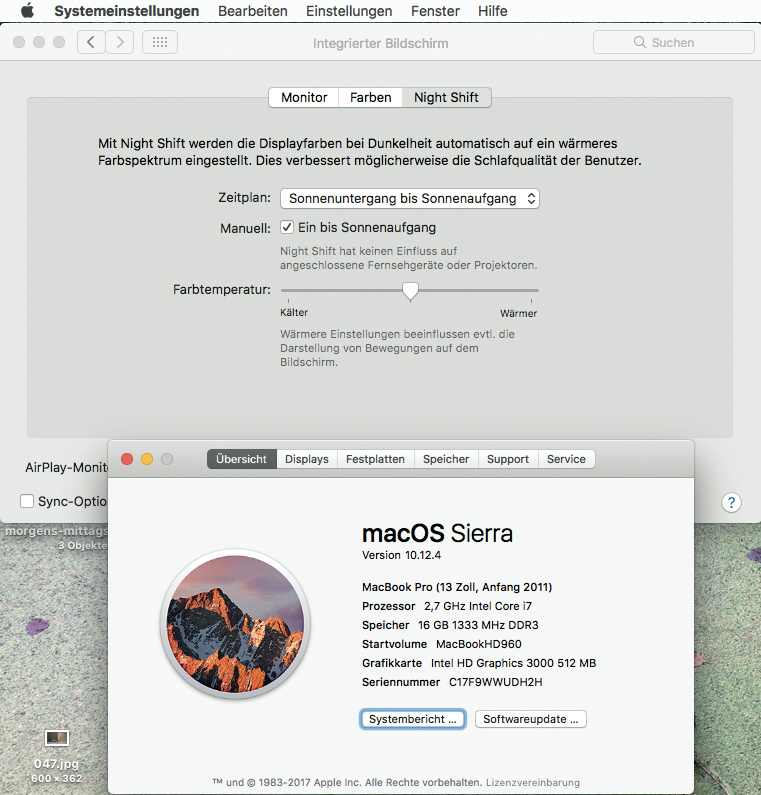The image size is (761, 795).
Task: Click the Farbtemperatur slider handle
Action: (x=410, y=290)
